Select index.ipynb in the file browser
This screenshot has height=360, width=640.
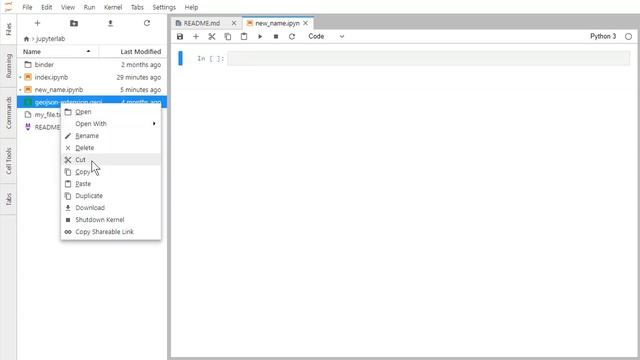[92, 77]
